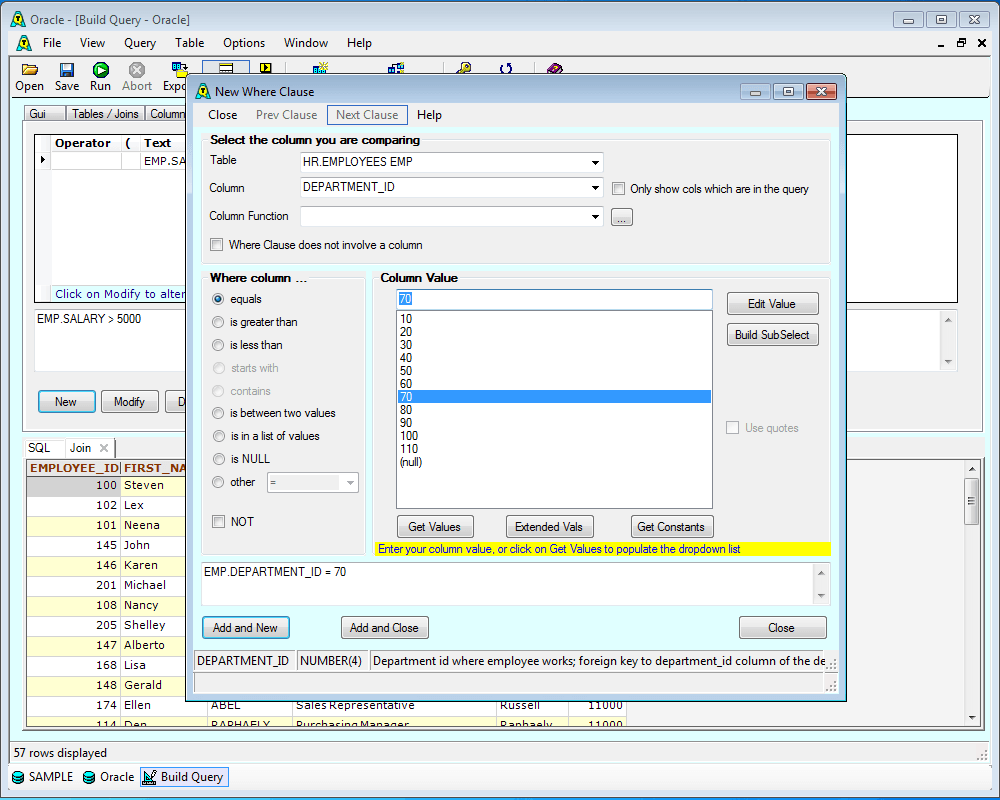Image resolution: width=1000 pixels, height=800 pixels.
Task: Click the Extended Vals button
Action: coord(549,527)
